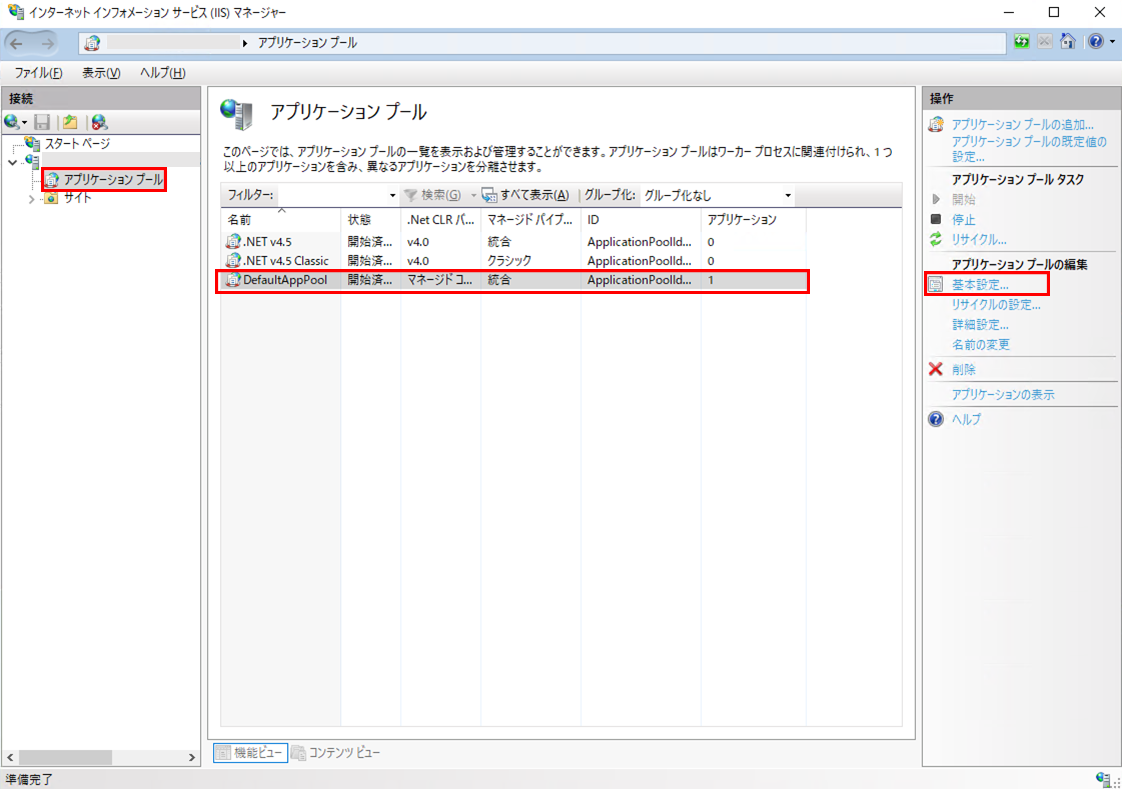The width and height of the screenshot is (1122, 789).
Task: Click the status bar network icon
Action: tap(1103, 779)
